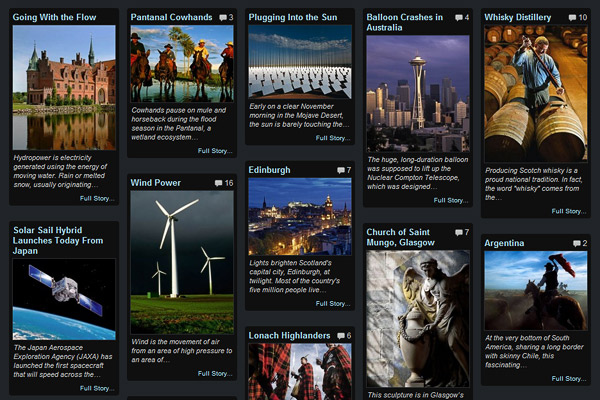Open the Balloon Crashes in Australia title
The height and width of the screenshot is (400, 600).
[404, 22]
